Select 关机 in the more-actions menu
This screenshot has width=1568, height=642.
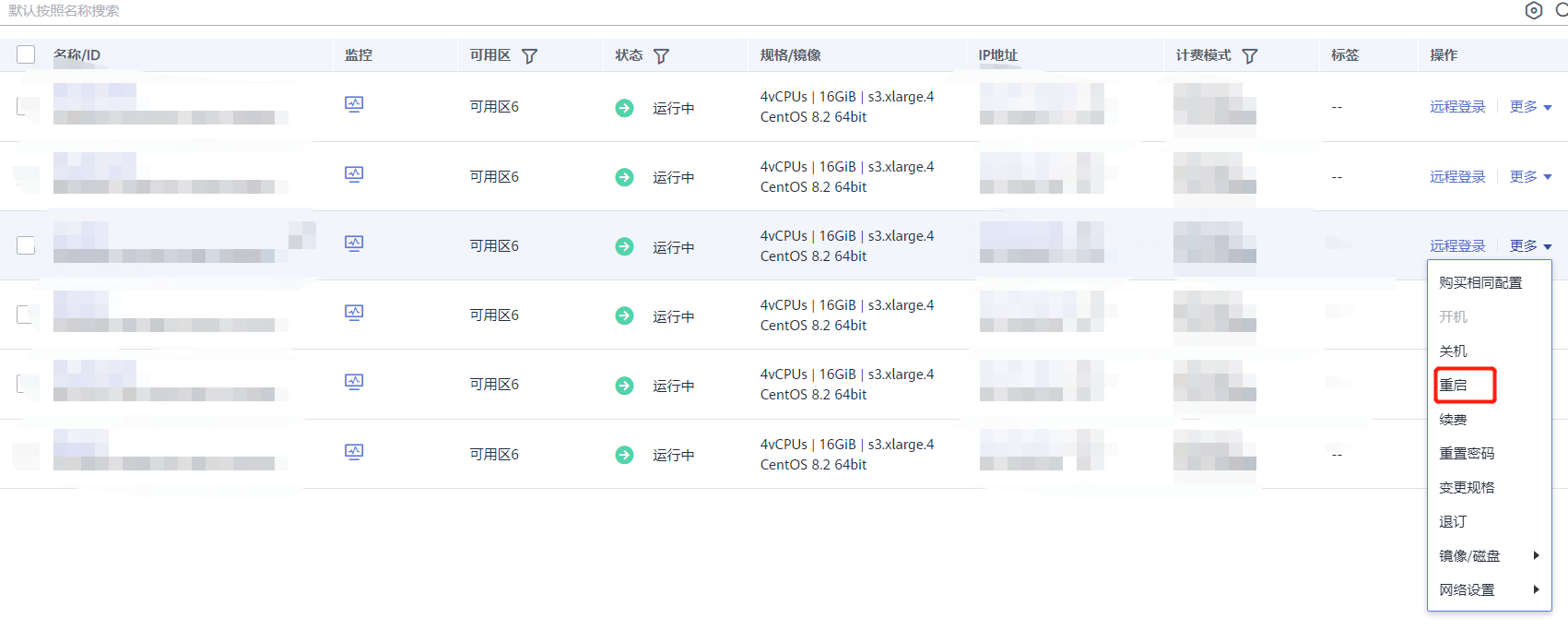(x=1454, y=351)
